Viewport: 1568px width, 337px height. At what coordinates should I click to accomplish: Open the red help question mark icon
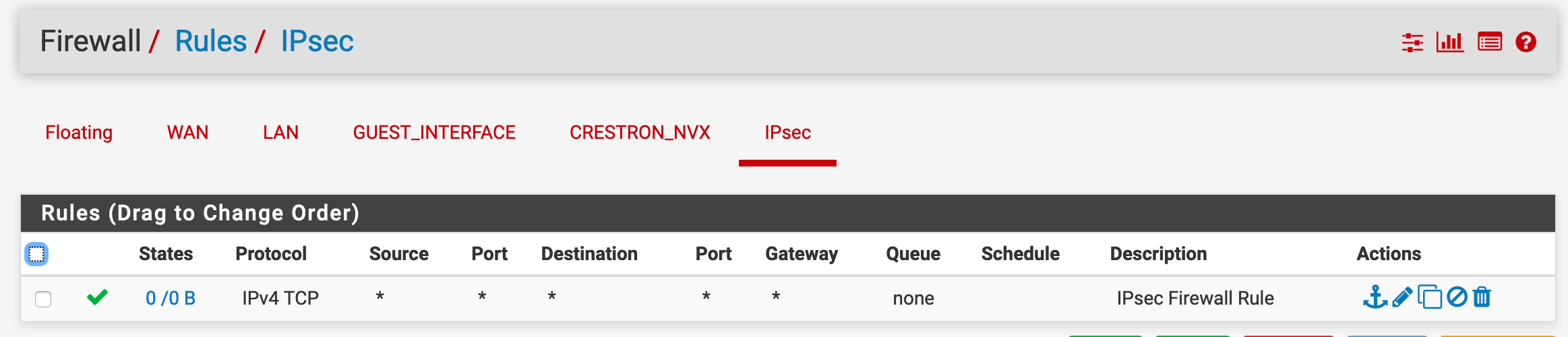coord(1526,42)
